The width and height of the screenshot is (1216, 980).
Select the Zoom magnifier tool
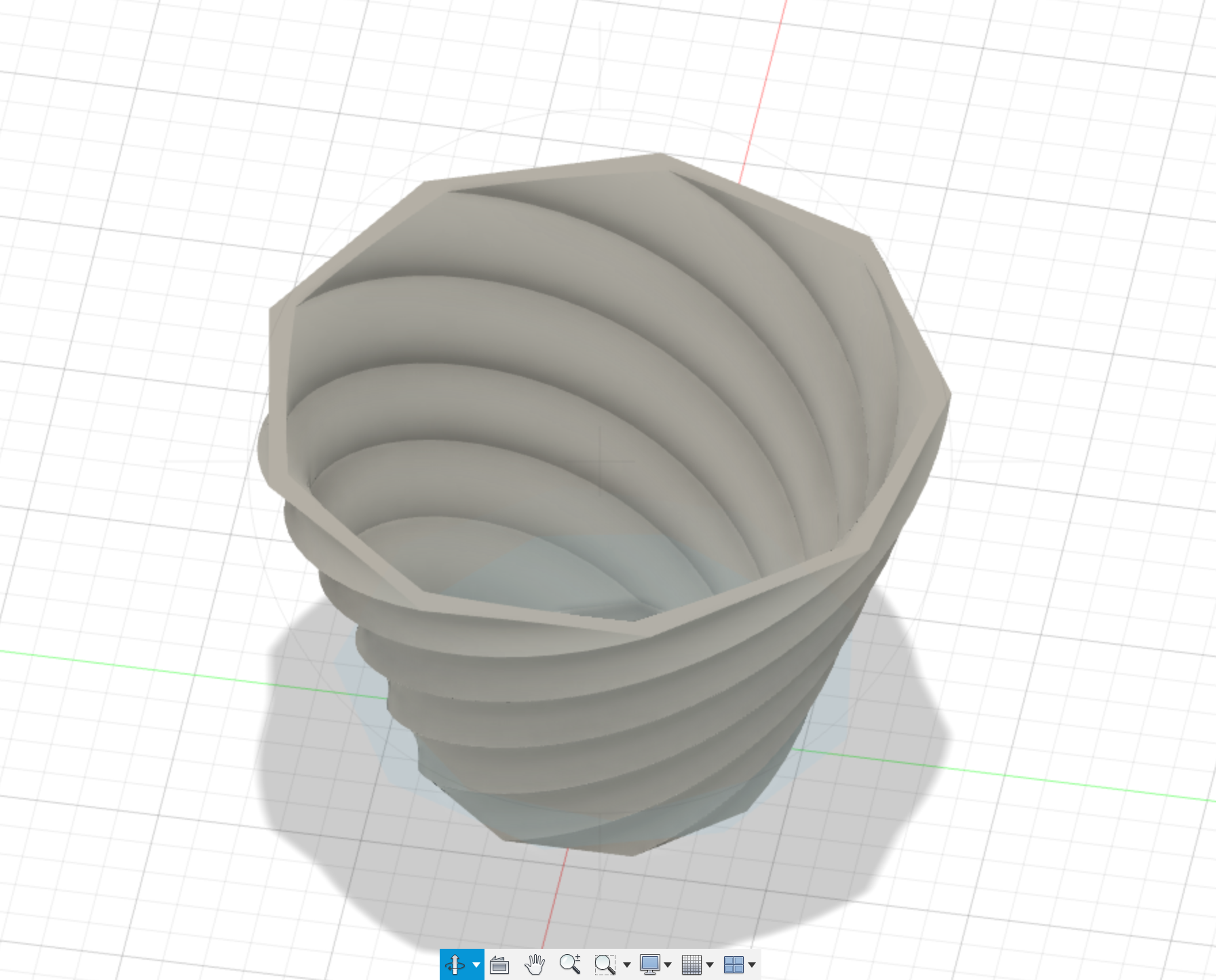point(570,964)
